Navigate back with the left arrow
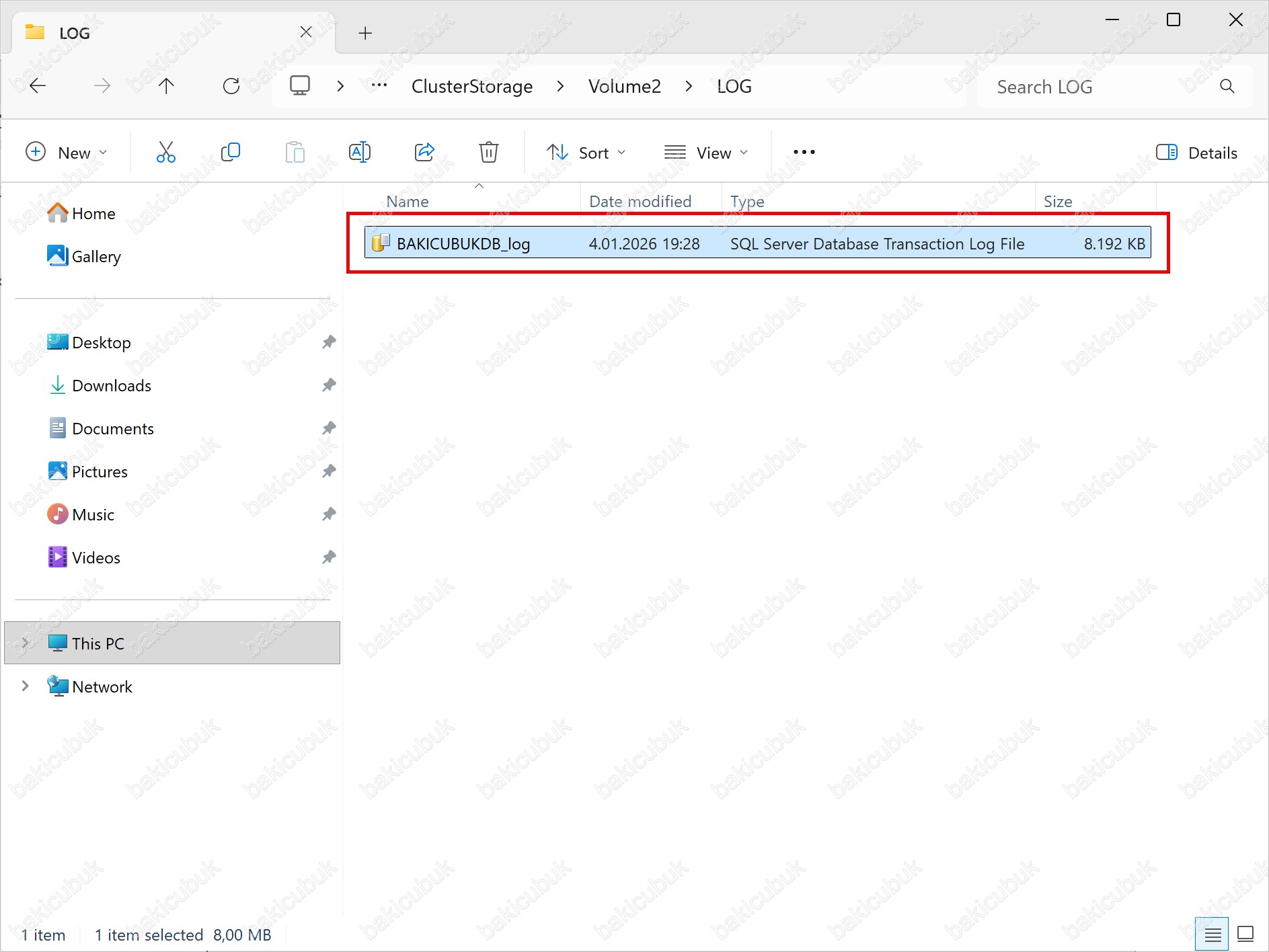The height and width of the screenshot is (952, 1269). pos(38,86)
